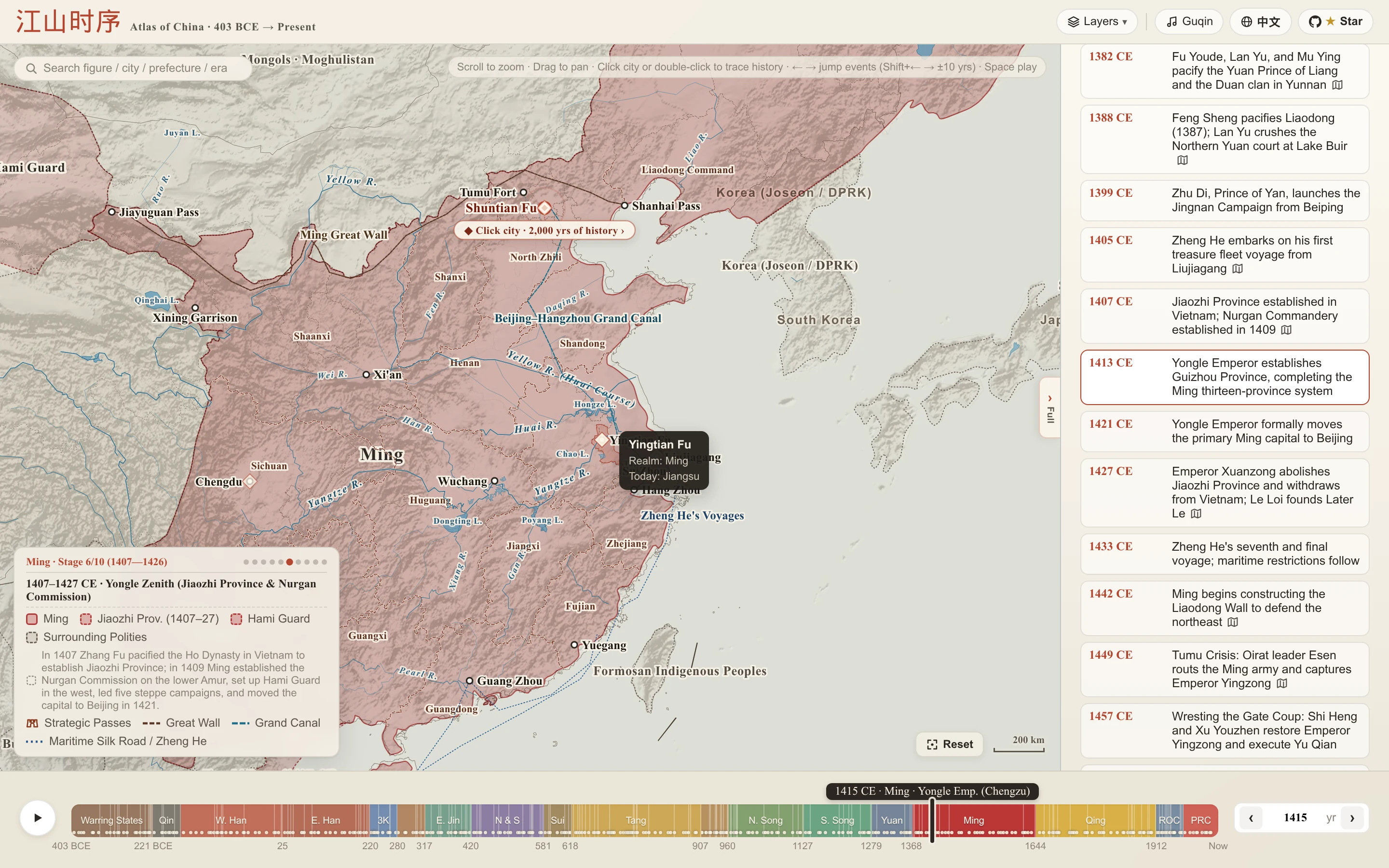Click the timeline playhead at 1415 CE
Viewport: 1389px width, 868px height.
[x=932, y=820]
